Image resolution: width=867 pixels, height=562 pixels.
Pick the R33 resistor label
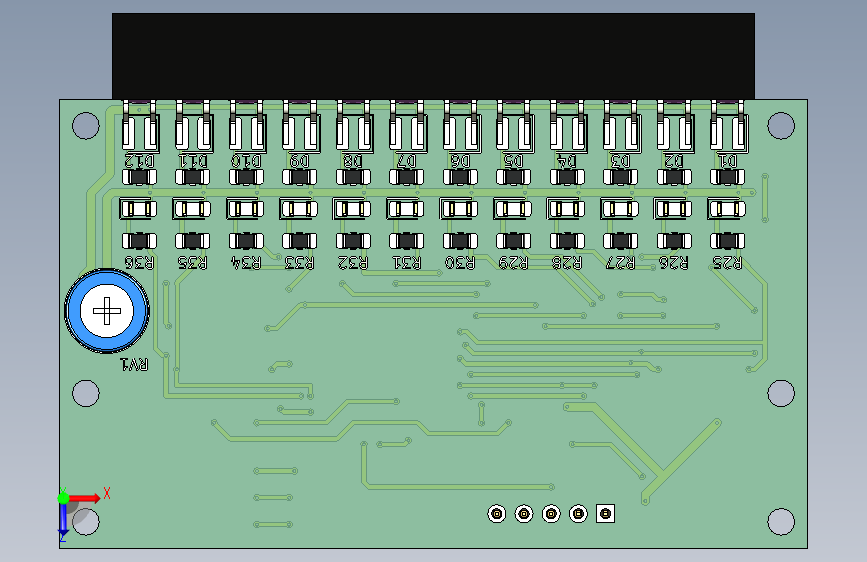pyautogui.click(x=299, y=263)
